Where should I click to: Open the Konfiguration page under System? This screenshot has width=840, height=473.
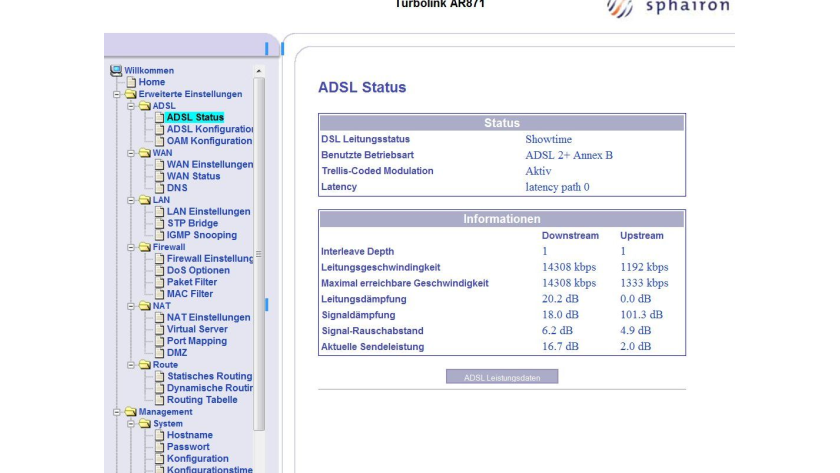pos(197,459)
